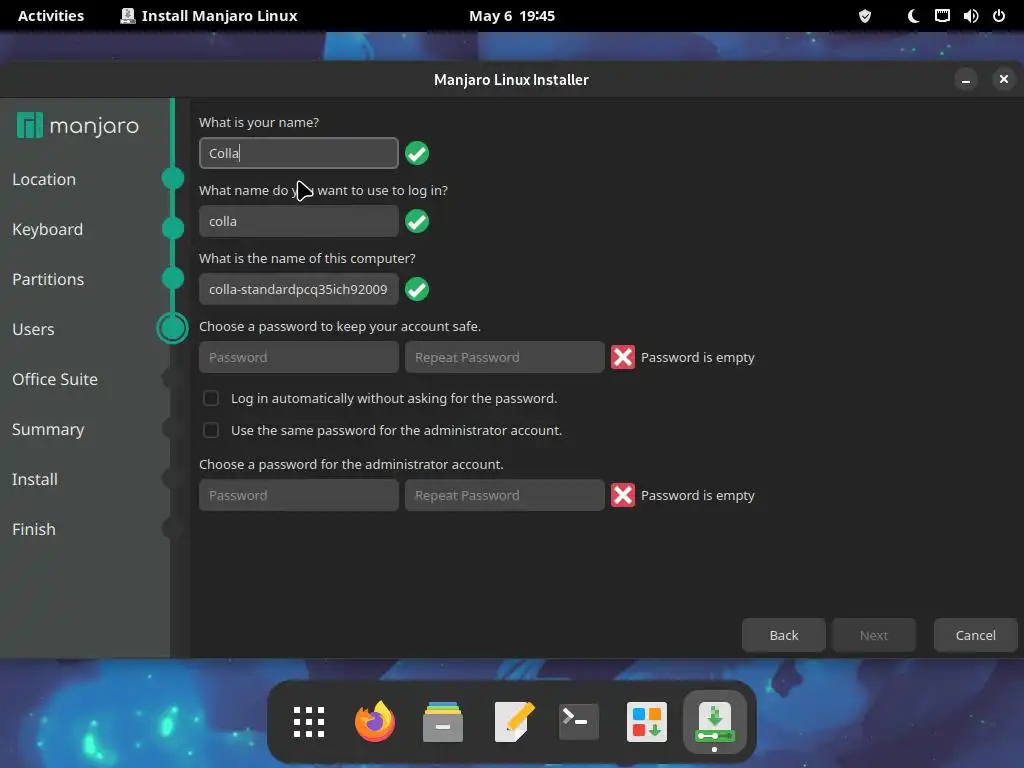Open the Install Manjaro Linux app menu
Screen dimensions: 1024x768
tap(209, 16)
